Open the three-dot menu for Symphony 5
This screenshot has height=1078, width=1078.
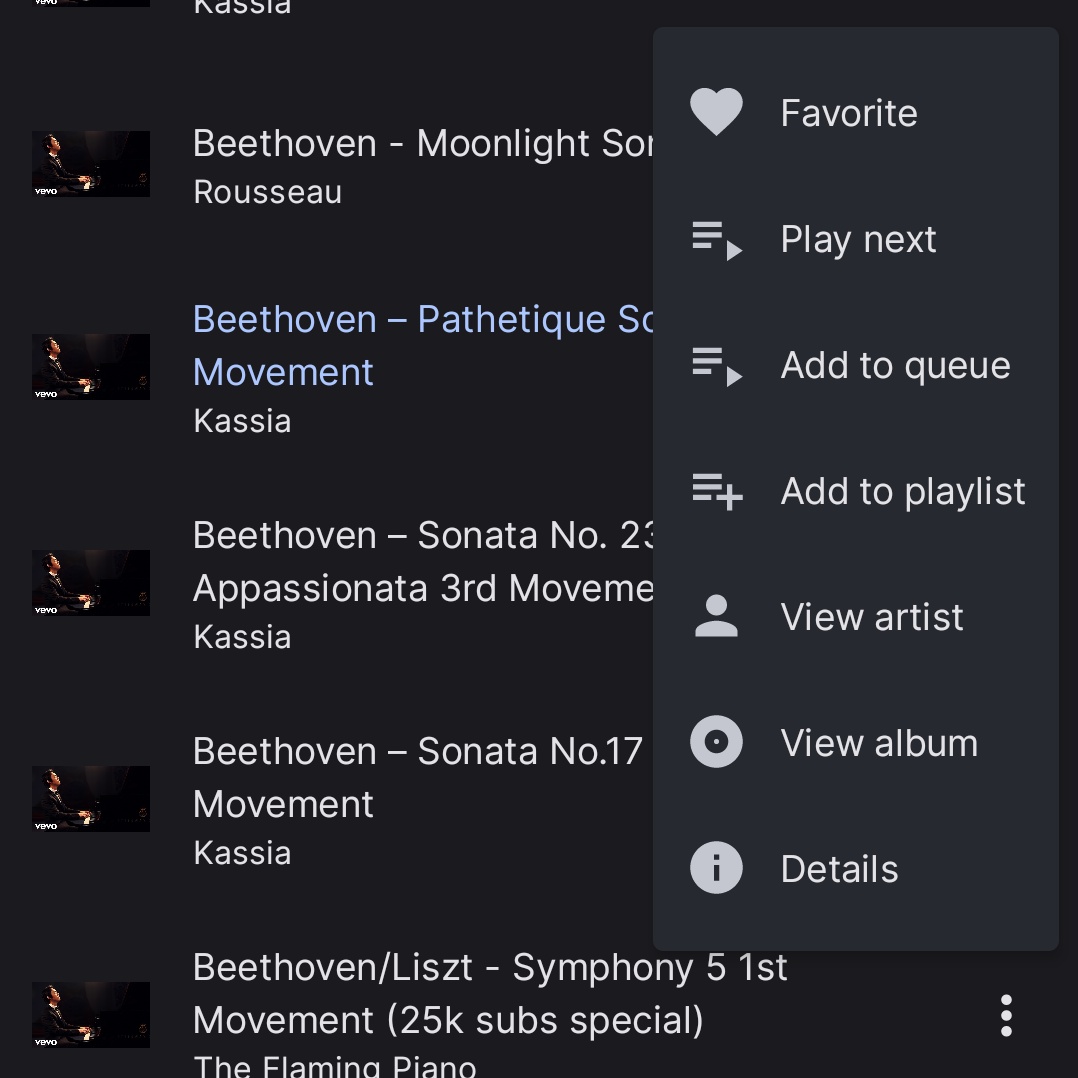click(1006, 1015)
